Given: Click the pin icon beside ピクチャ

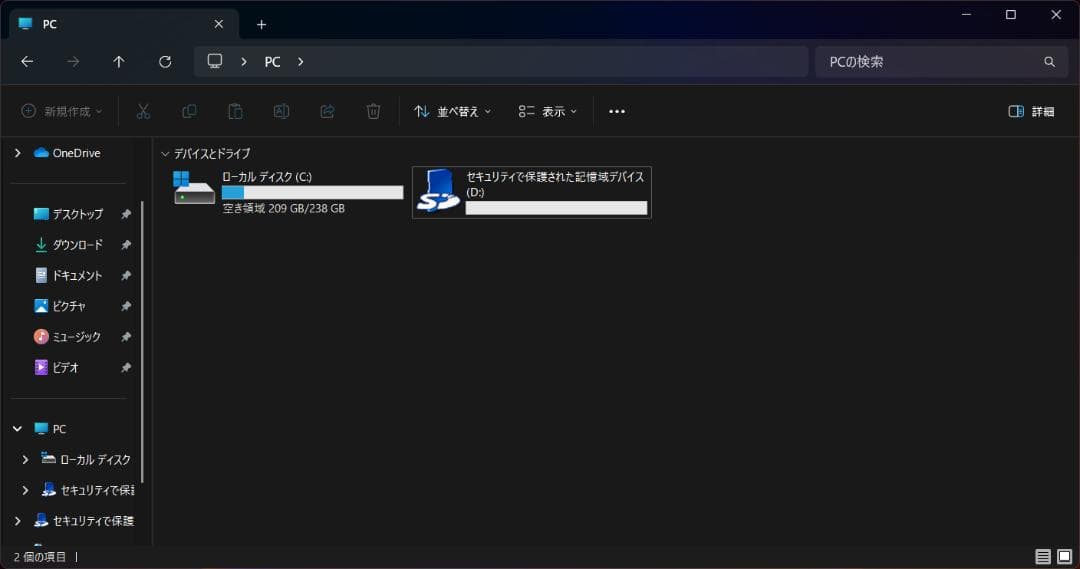Looking at the screenshot, I should pyautogui.click(x=126, y=307).
